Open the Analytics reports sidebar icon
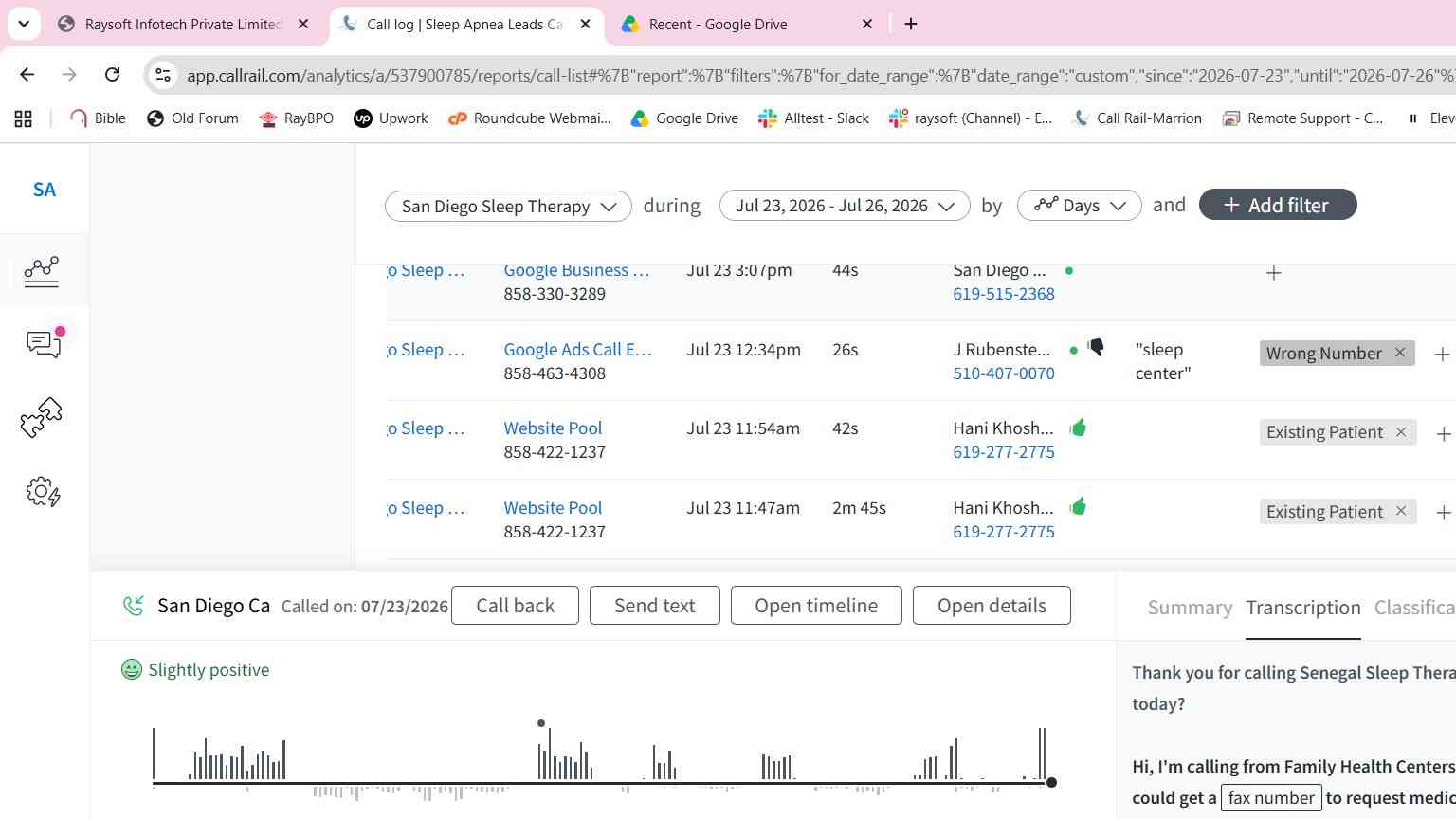Screen dimensions: 1456x819 (42, 271)
